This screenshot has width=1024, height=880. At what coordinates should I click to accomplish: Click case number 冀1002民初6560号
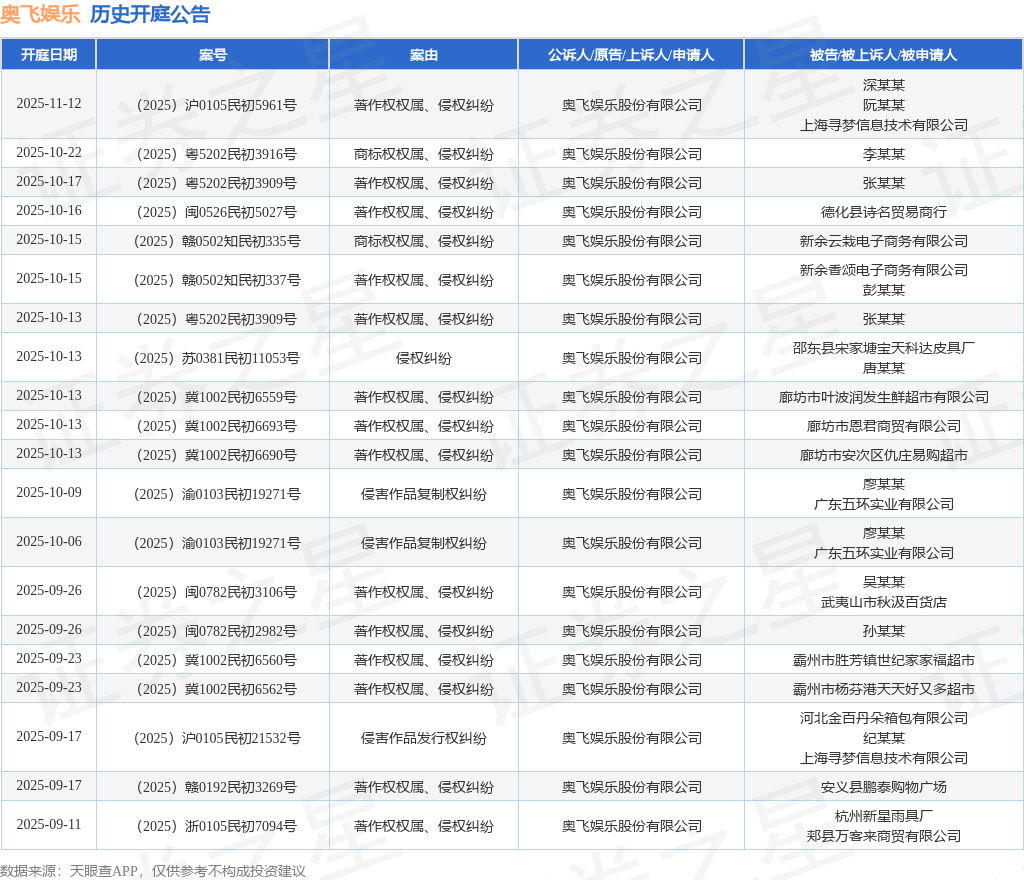pos(216,660)
